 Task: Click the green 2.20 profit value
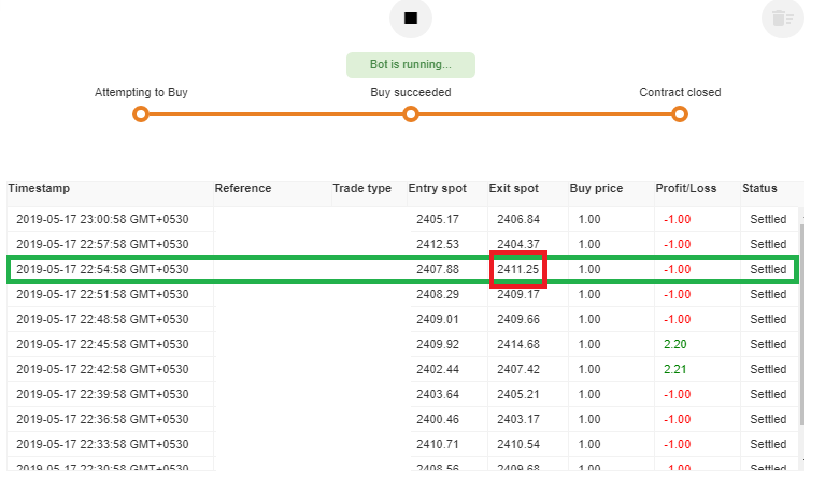[x=675, y=344]
